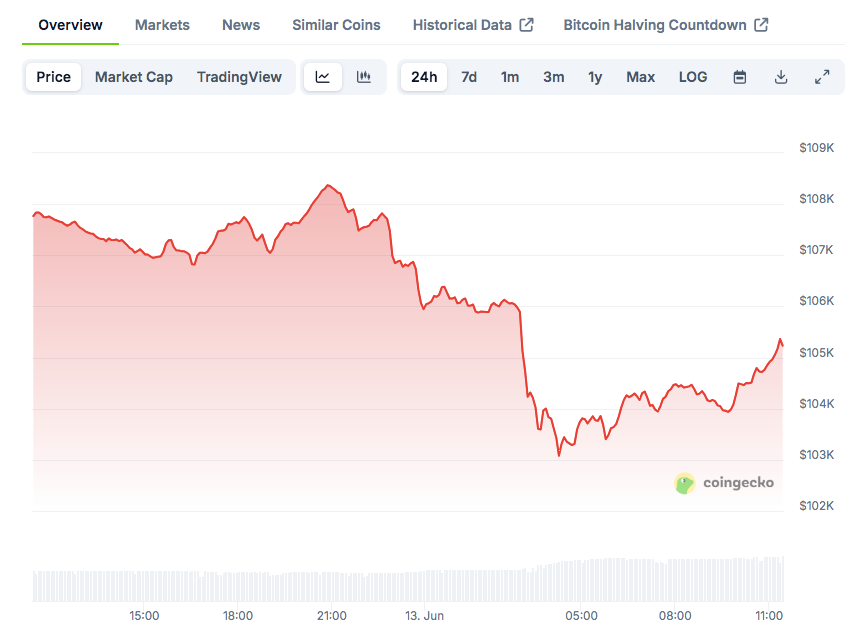The width and height of the screenshot is (860, 631).
Task: Select the 7d time range
Action: point(469,77)
